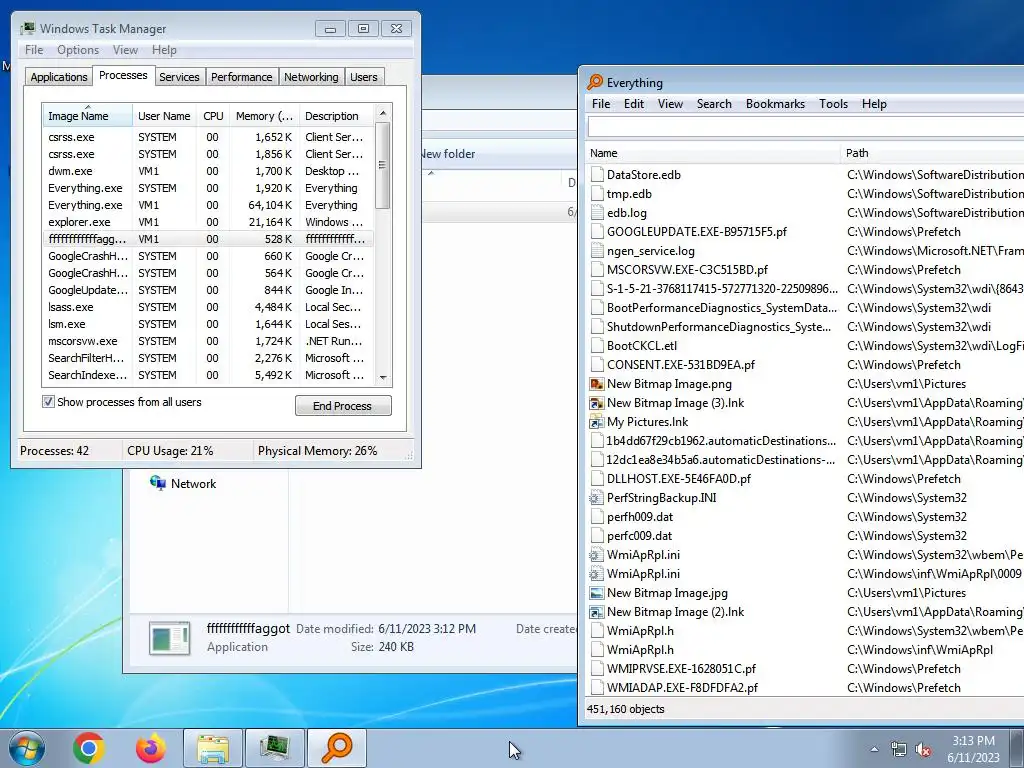The width and height of the screenshot is (1024, 768).
Task: Click New folder button in Explorer
Action: [447, 154]
